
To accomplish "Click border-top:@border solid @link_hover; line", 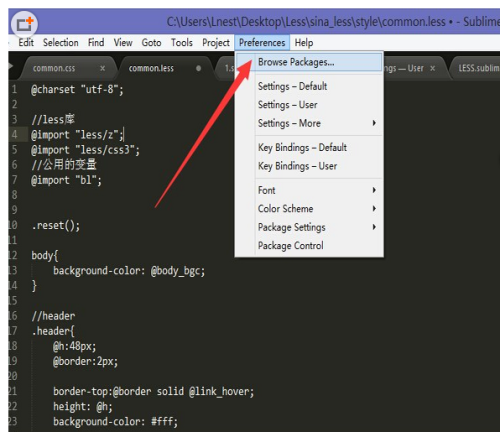I will tap(153, 391).
